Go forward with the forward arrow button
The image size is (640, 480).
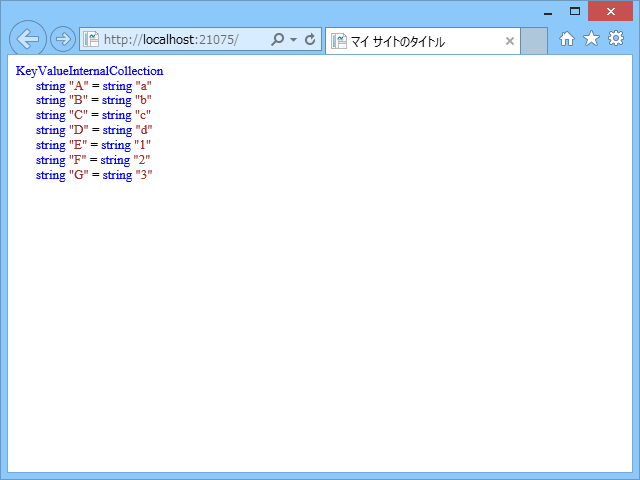pyautogui.click(x=63, y=39)
